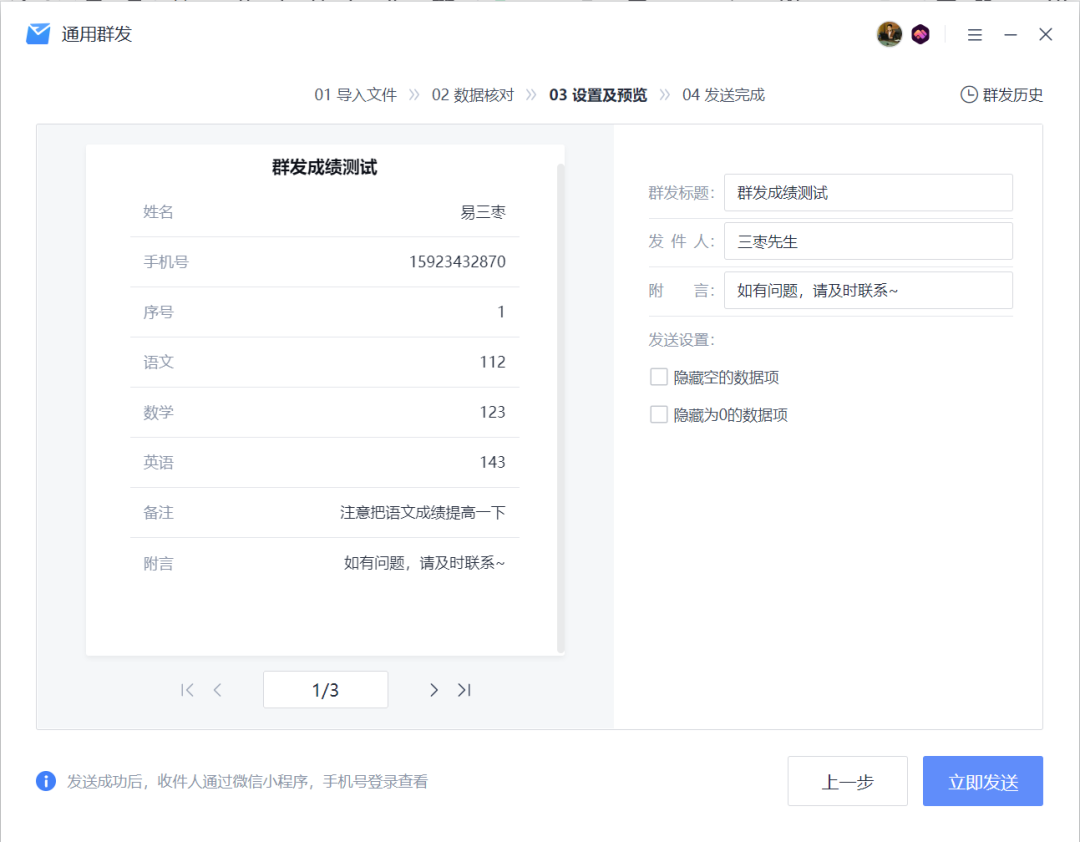1080x842 pixels.
Task: Go to the previous preview page
Action: (216, 689)
